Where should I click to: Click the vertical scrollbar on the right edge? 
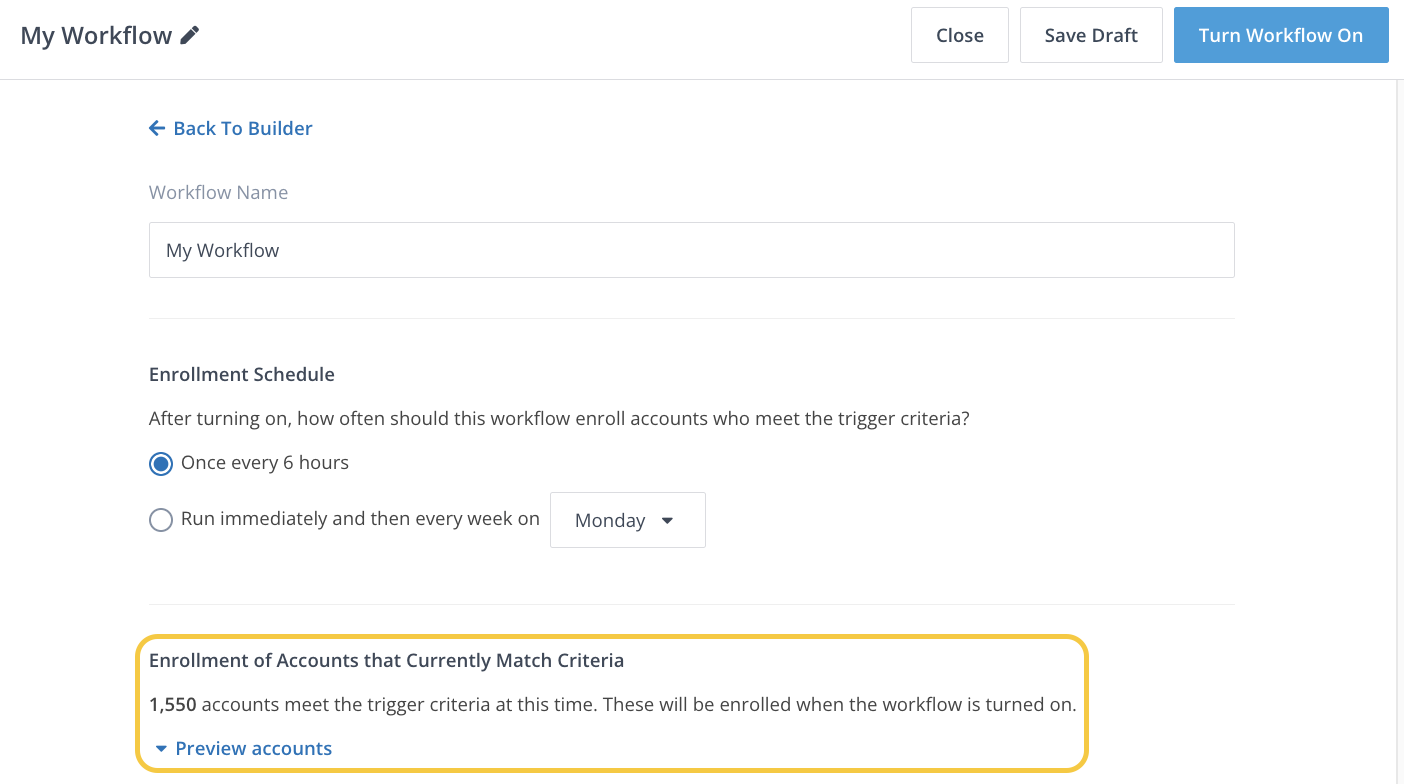point(1398,400)
